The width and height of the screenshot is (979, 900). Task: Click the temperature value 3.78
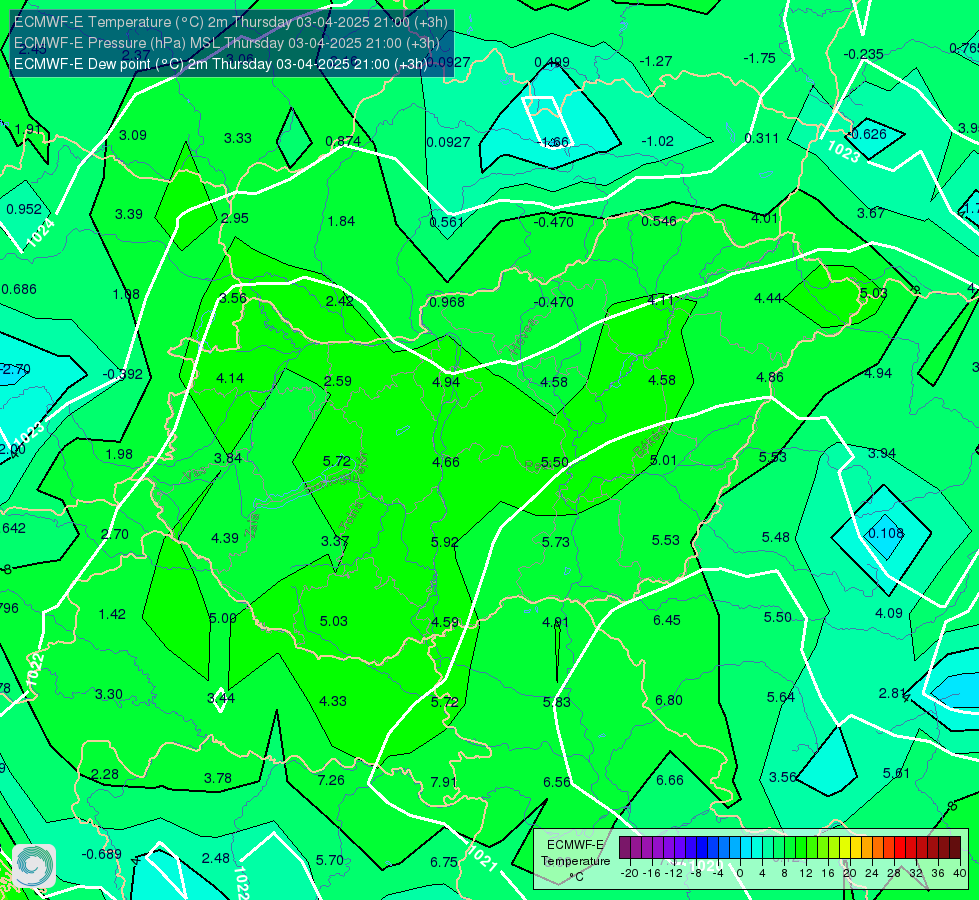pos(218,778)
